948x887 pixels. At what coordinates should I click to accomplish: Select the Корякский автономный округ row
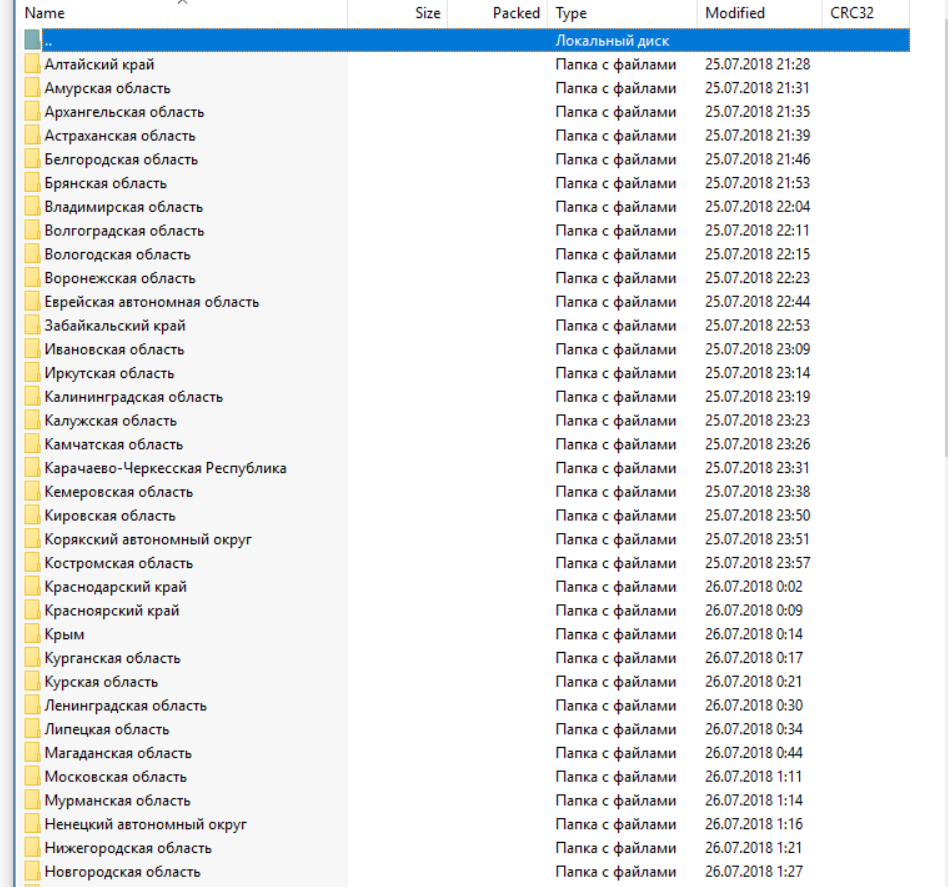coord(148,539)
